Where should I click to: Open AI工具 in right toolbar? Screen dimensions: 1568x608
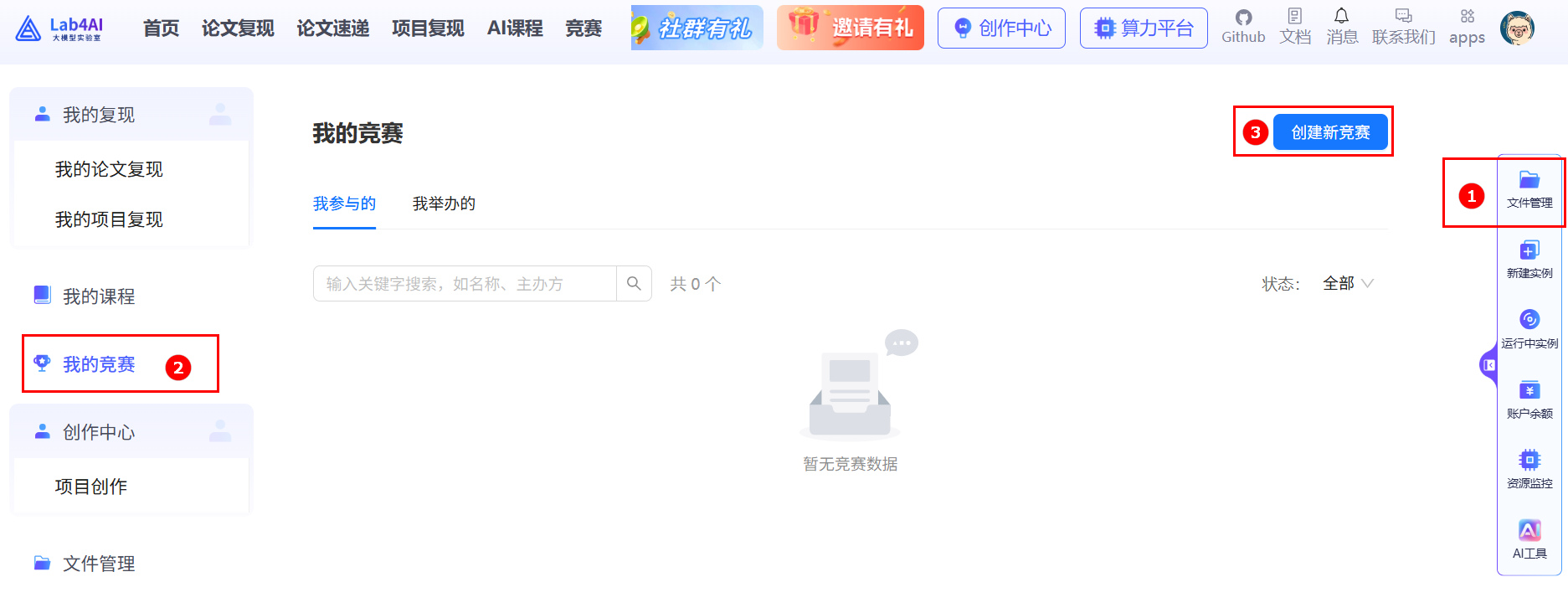coord(1529,540)
